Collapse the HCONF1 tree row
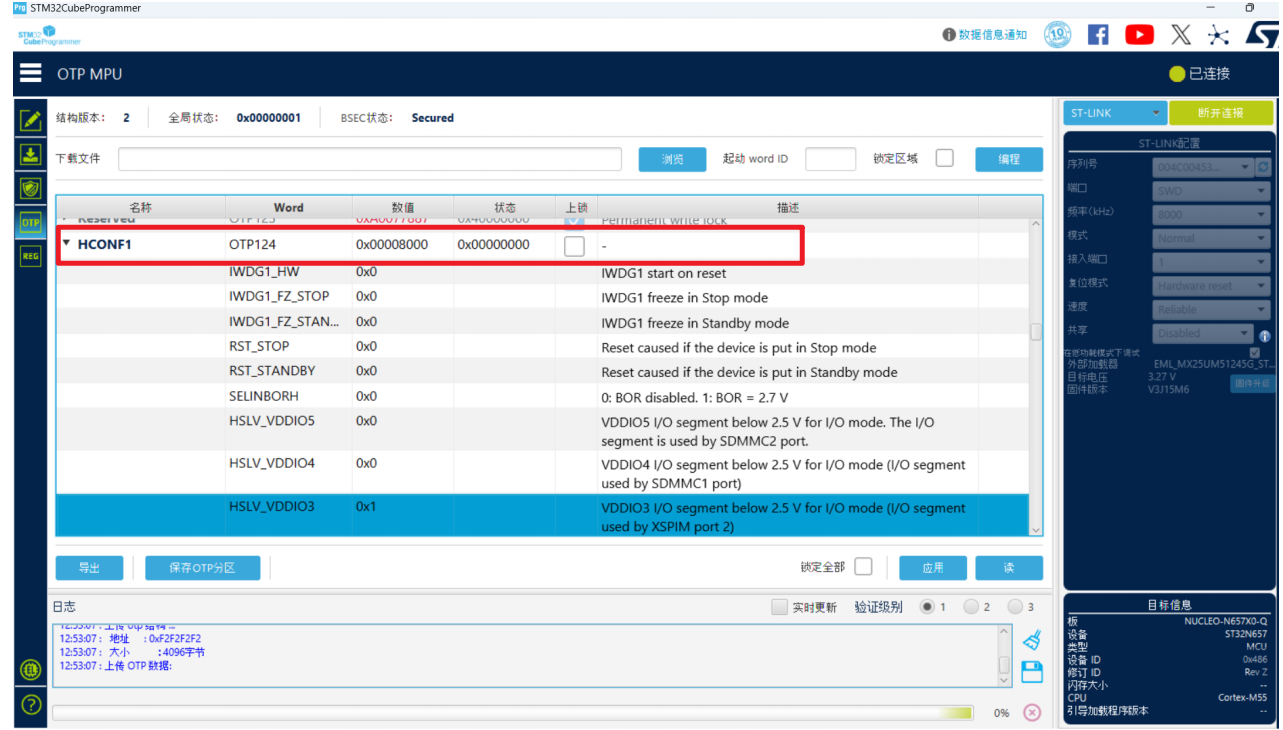This screenshot has height=730, width=1283. [x=66, y=243]
